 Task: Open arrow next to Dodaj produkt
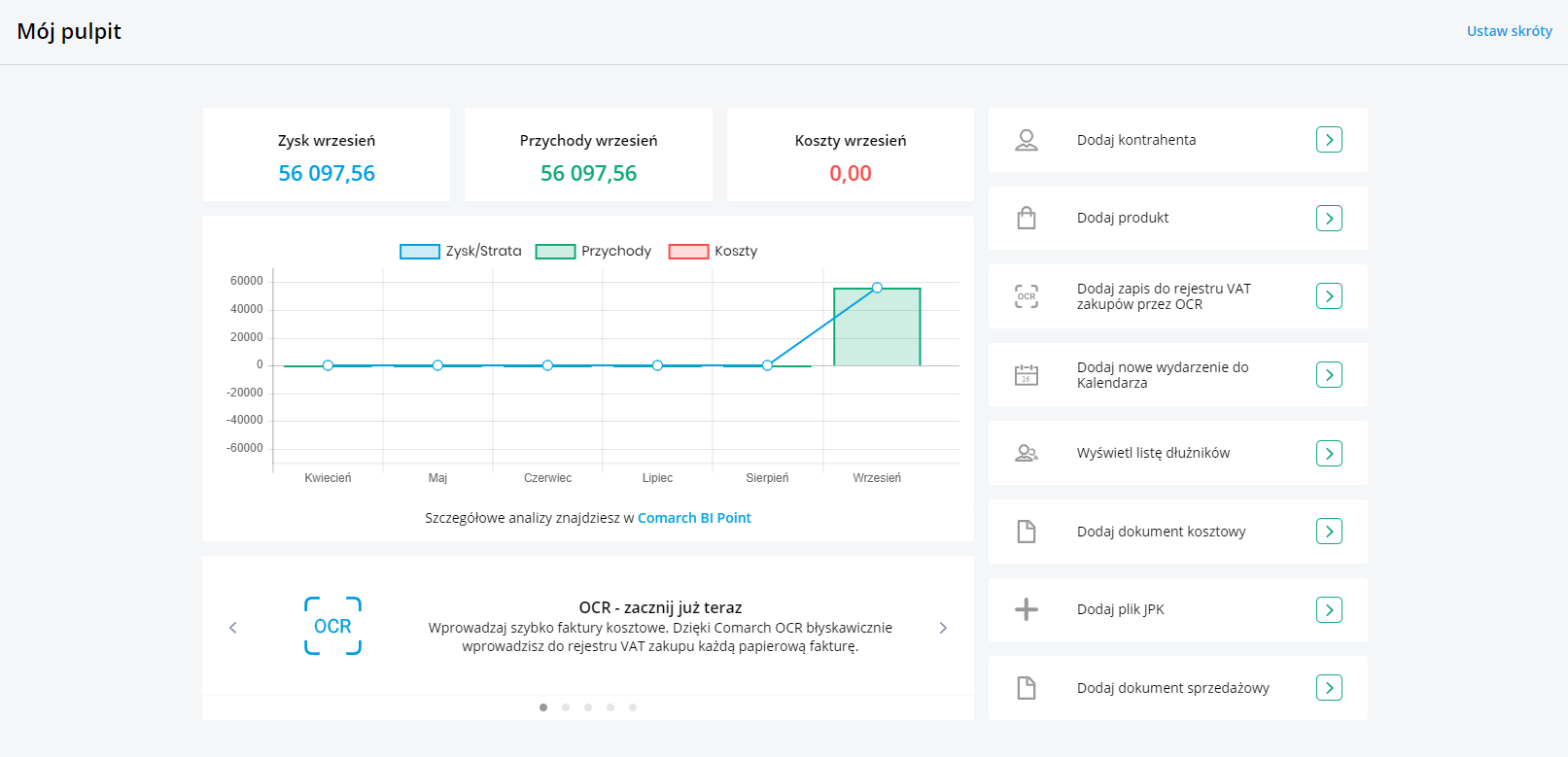coord(1329,218)
